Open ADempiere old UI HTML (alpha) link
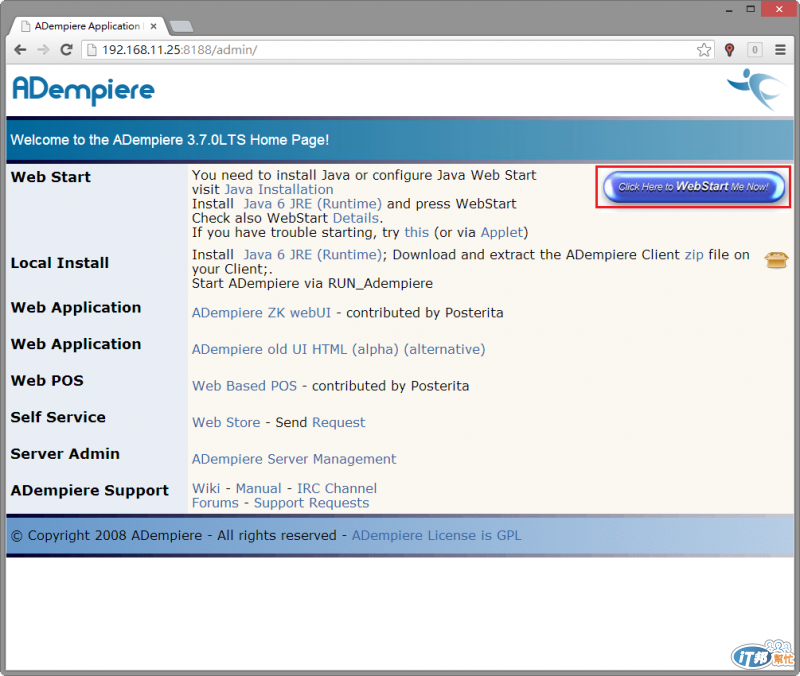Screen dimensions: 800x676 [295, 349]
